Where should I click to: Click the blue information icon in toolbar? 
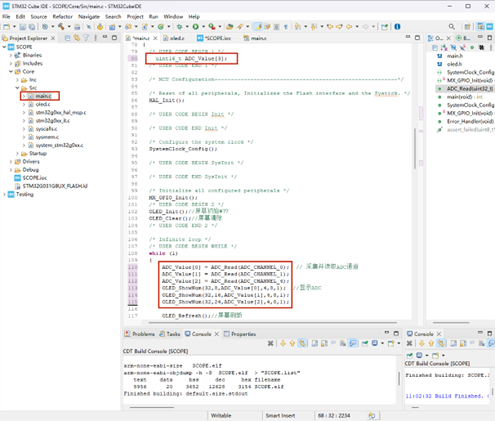397,27
